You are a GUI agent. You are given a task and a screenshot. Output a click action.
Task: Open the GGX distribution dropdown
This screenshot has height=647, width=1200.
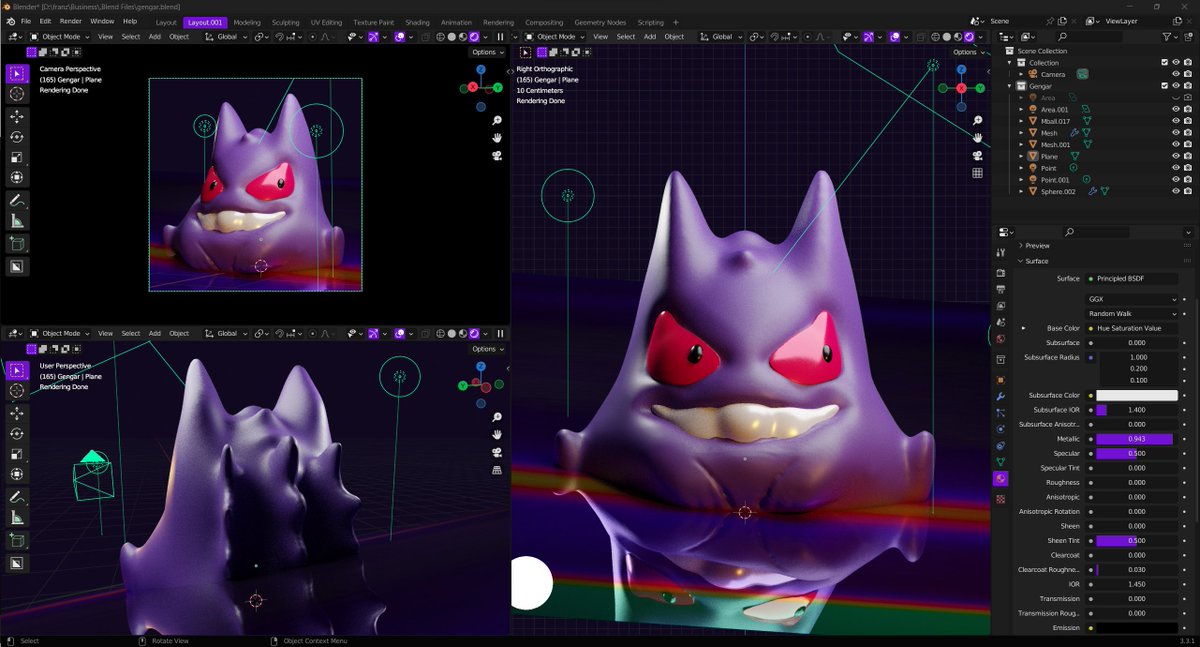[1133, 299]
